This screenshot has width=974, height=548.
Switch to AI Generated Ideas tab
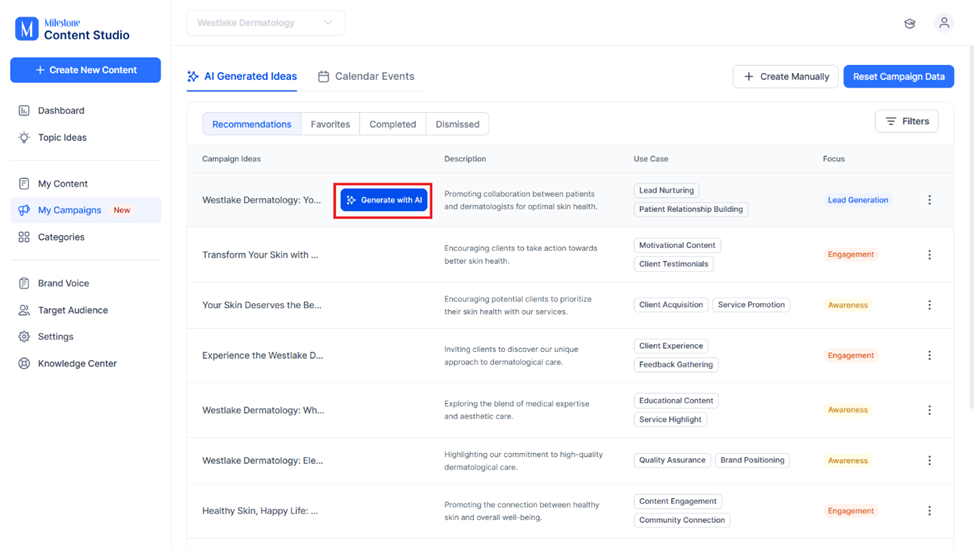click(242, 76)
